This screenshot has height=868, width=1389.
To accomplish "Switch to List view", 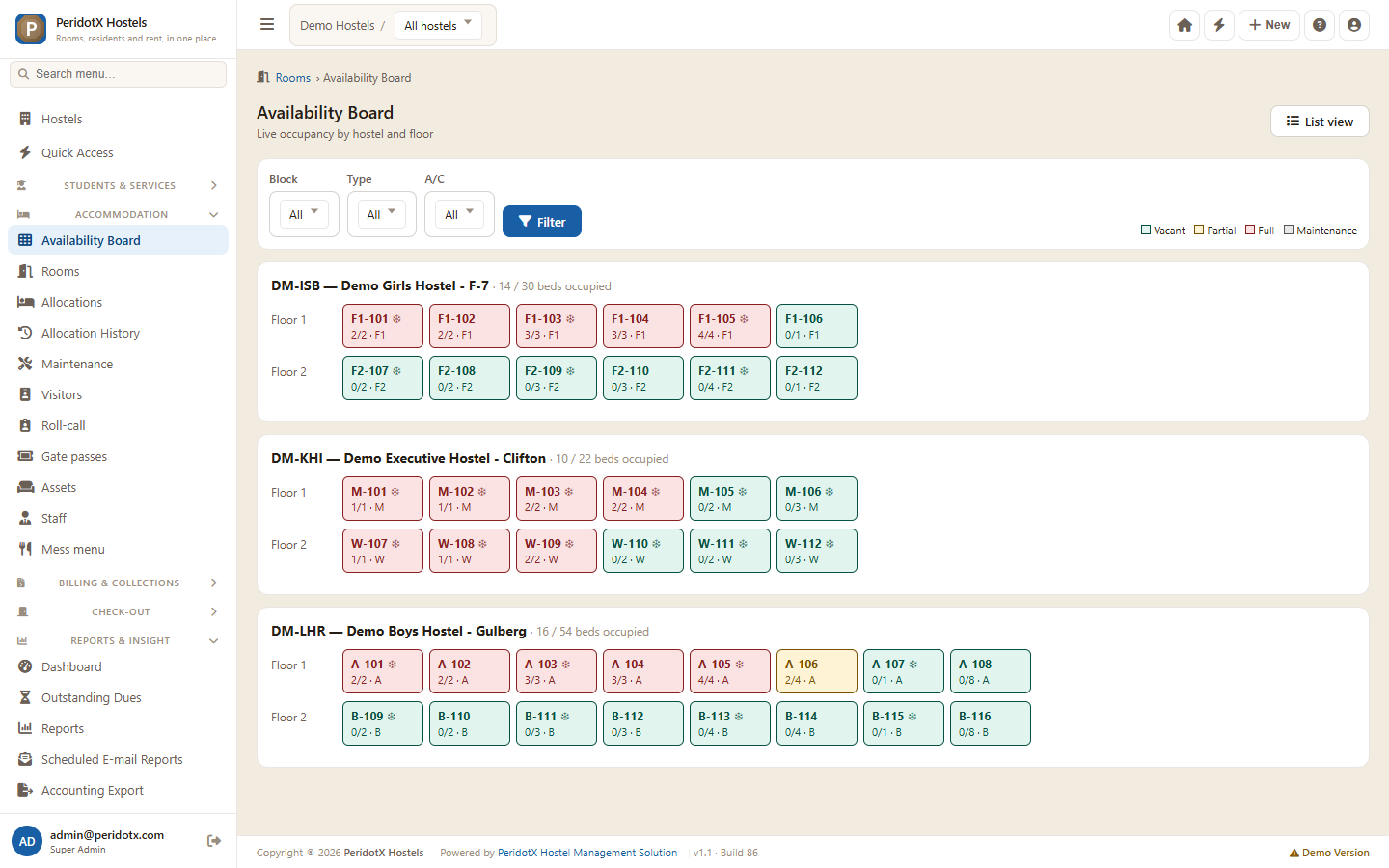I will [1320, 122].
